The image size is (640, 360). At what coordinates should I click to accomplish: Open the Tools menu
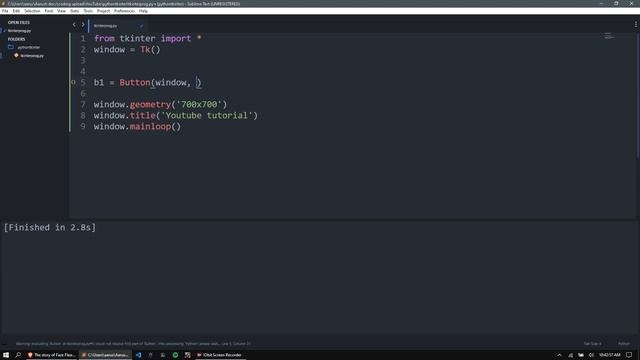[x=88, y=11]
